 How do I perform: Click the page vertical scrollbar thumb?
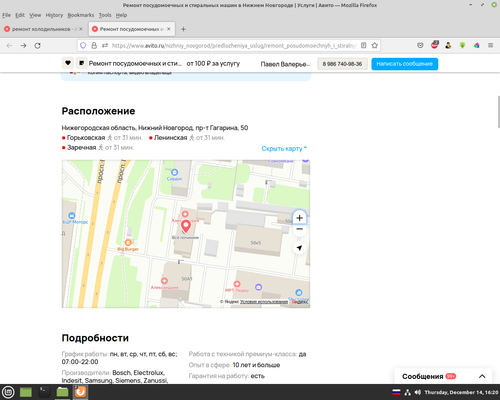[x=498, y=112]
